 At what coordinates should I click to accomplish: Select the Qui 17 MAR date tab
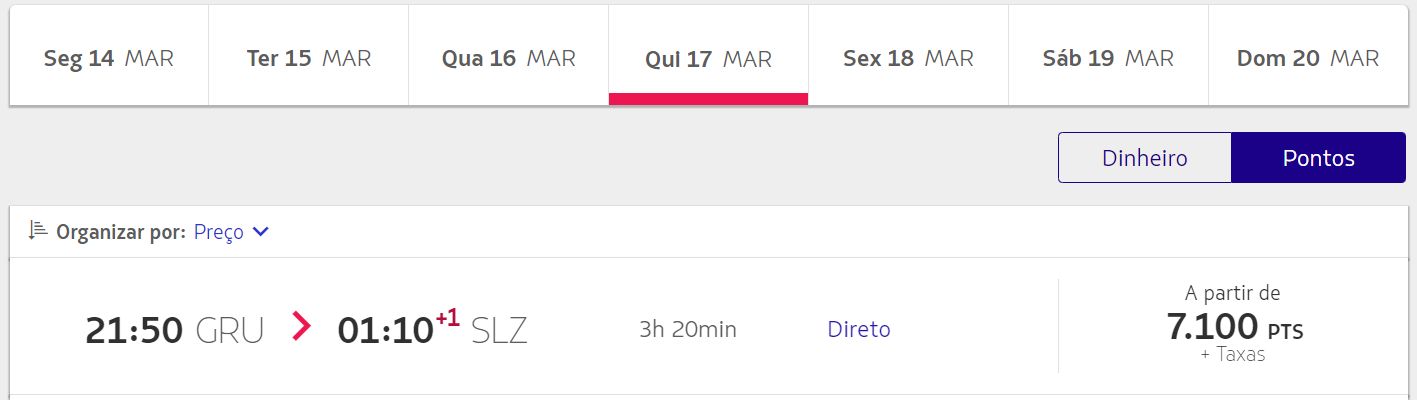coord(708,56)
